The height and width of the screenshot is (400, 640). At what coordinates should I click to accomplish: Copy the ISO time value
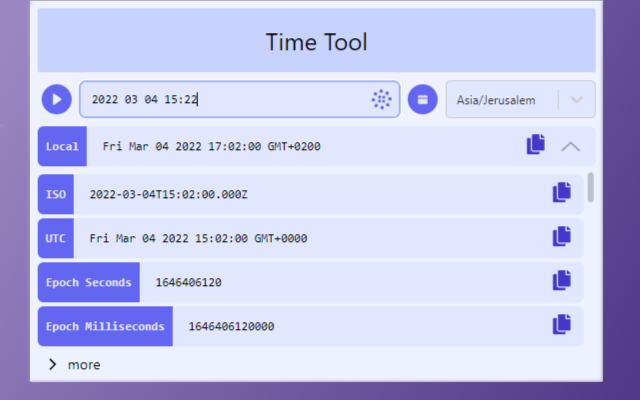coord(562,192)
